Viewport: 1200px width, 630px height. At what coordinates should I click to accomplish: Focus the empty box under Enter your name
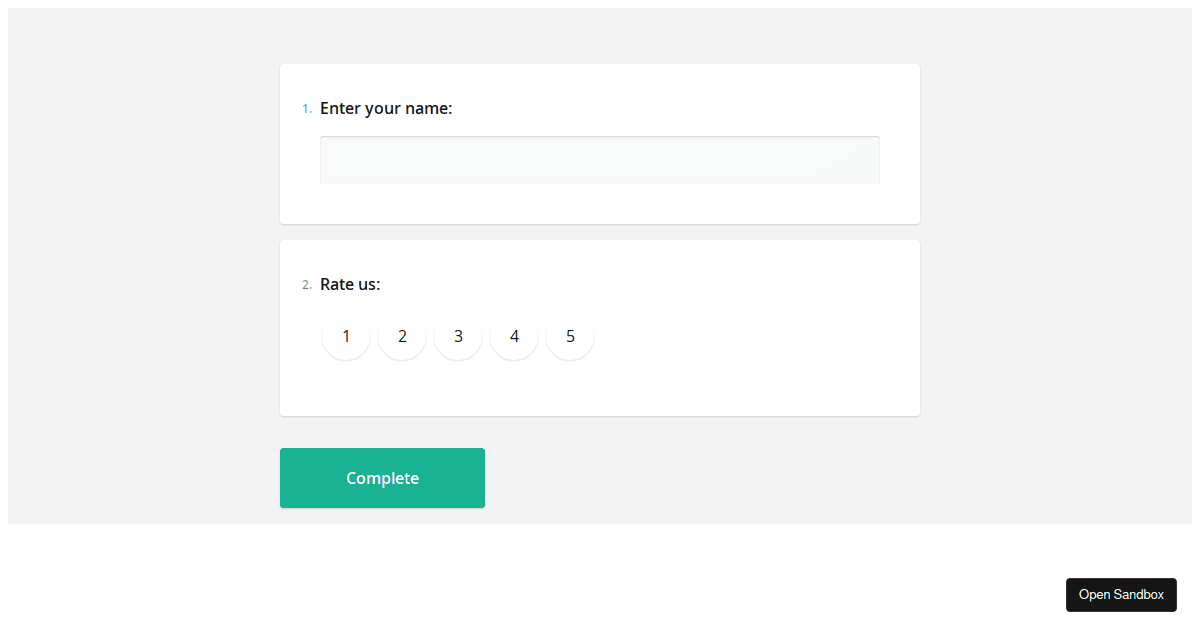599,160
